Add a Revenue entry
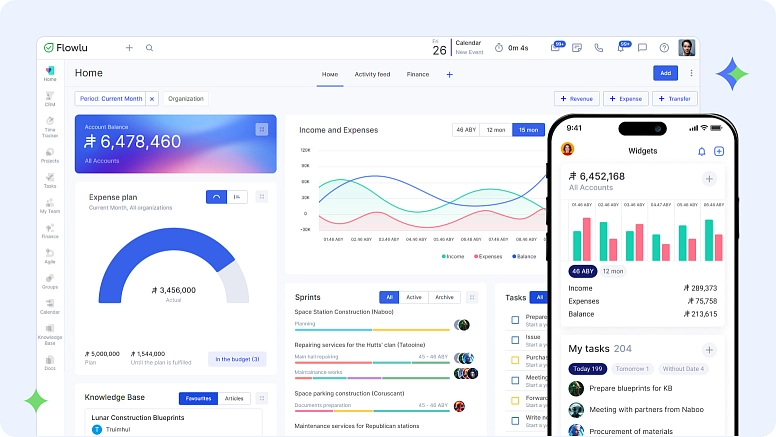The height and width of the screenshot is (437, 776). 577,98
